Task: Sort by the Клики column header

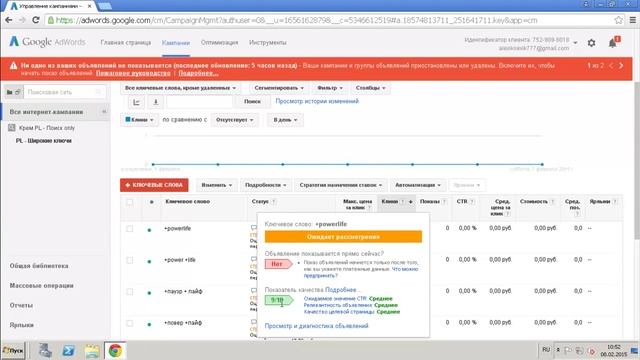Action: pyautogui.click(x=390, y=202)
